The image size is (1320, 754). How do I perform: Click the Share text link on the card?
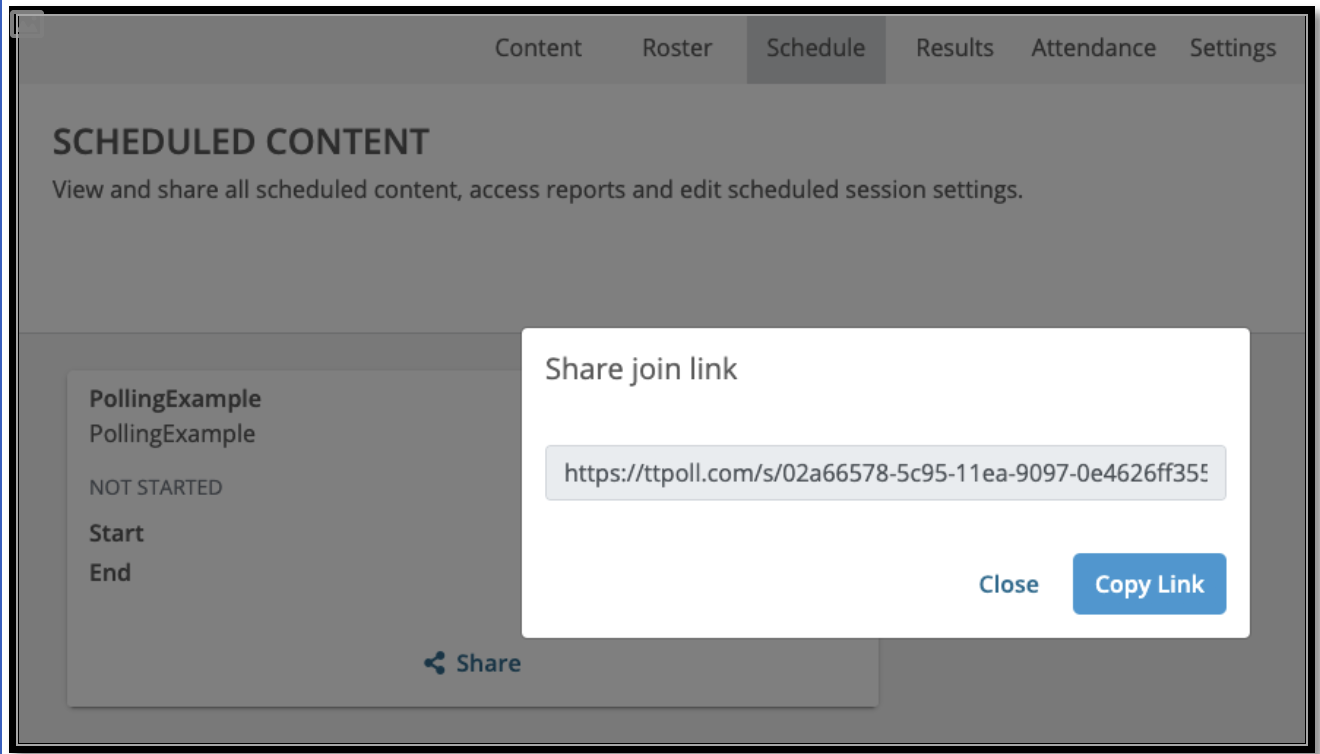488,663
